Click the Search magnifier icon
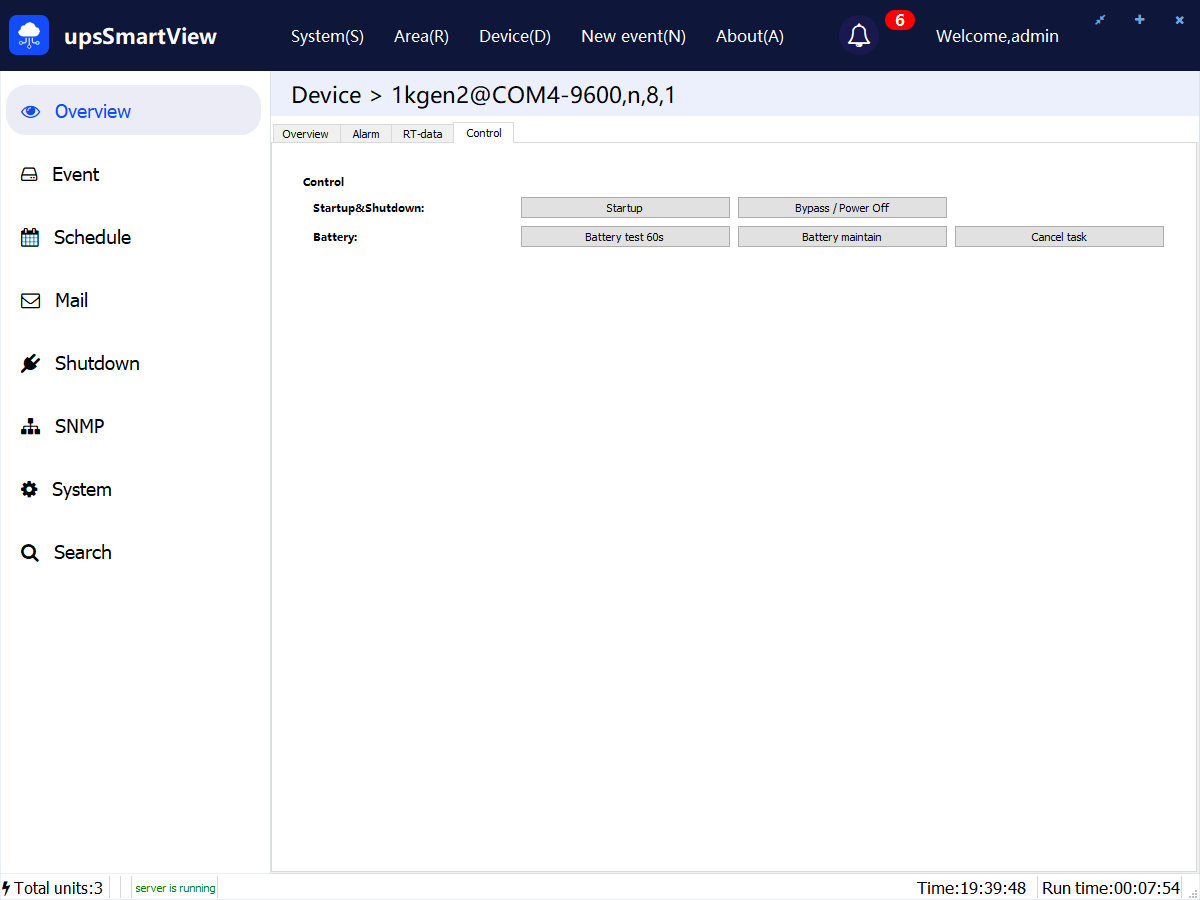This screenshot has width=1200, height=900. (30, 553)
